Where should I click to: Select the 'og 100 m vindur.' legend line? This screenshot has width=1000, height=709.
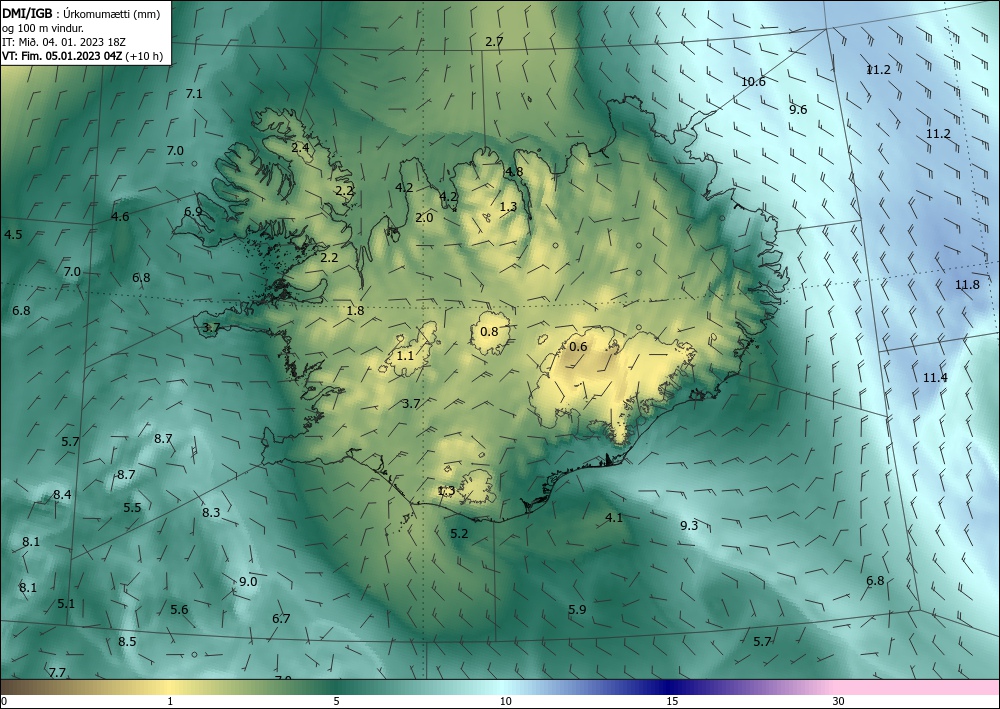[43, 27]
